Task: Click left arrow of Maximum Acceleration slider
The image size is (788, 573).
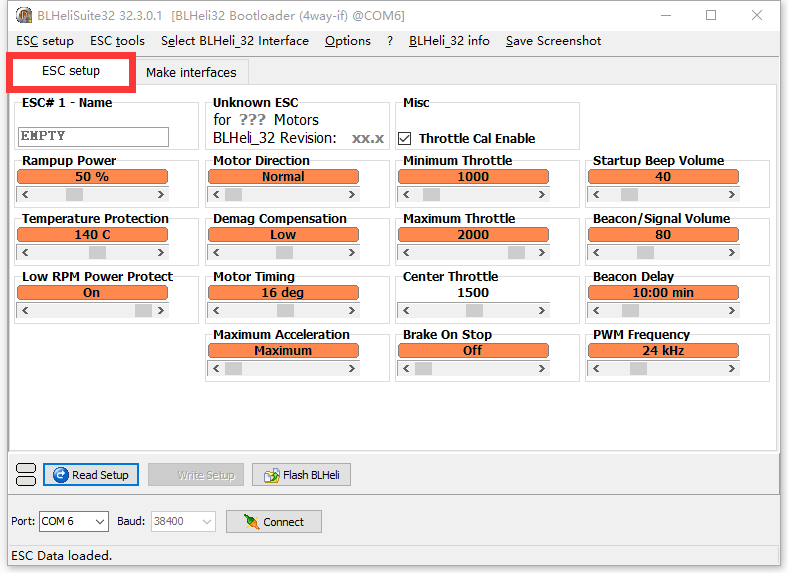Action: [x=216, y=368]
